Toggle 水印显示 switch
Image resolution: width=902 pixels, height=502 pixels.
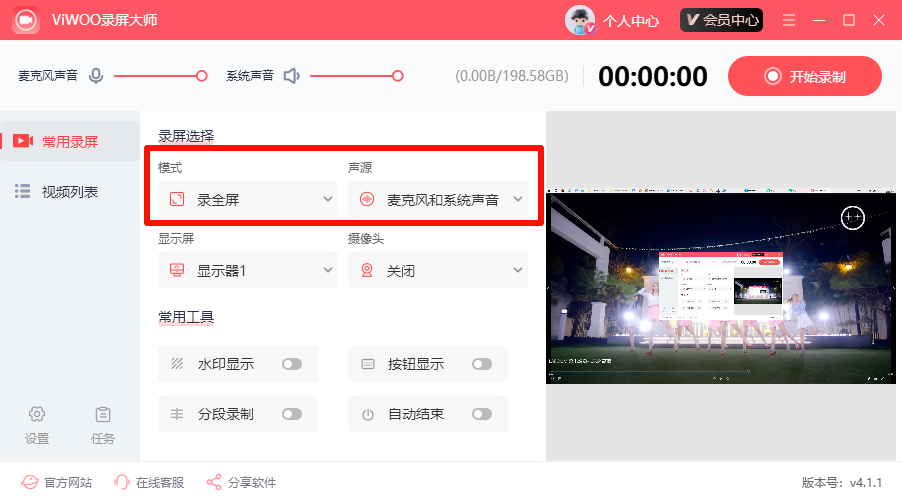[292, 364]
